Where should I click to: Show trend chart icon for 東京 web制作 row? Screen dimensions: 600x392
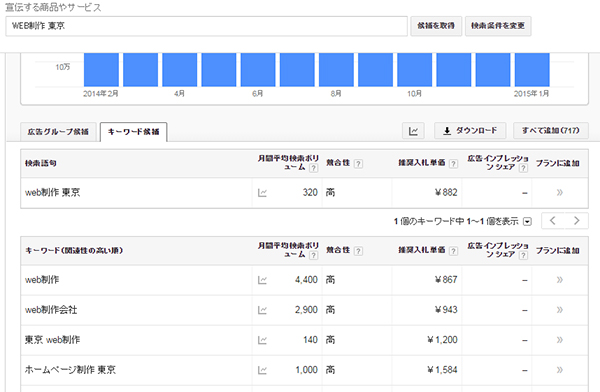tap(262, 340)
